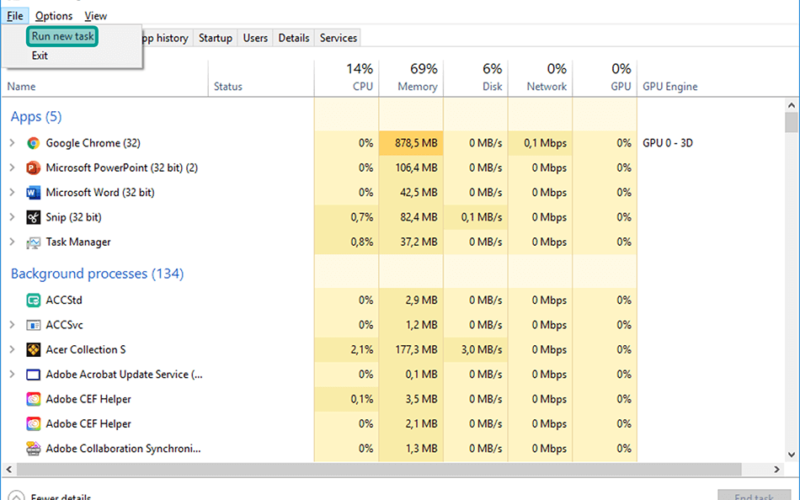Viewport: 800px width, 500px height.
Task: Sort by the 14% CPU column
Action: point(346,78)
